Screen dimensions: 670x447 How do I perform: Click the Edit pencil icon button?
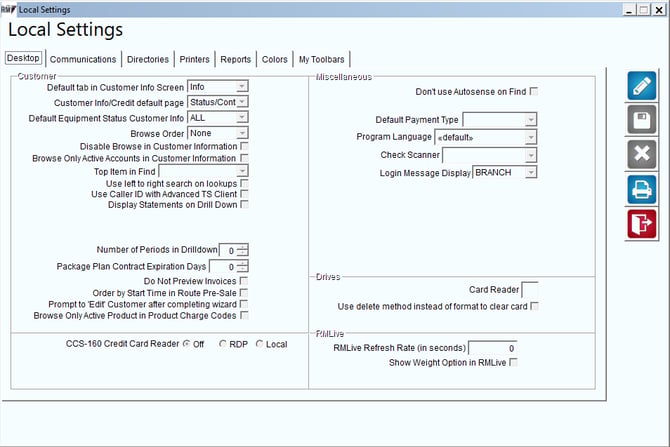pyautogui.click(x=642, y=86)
